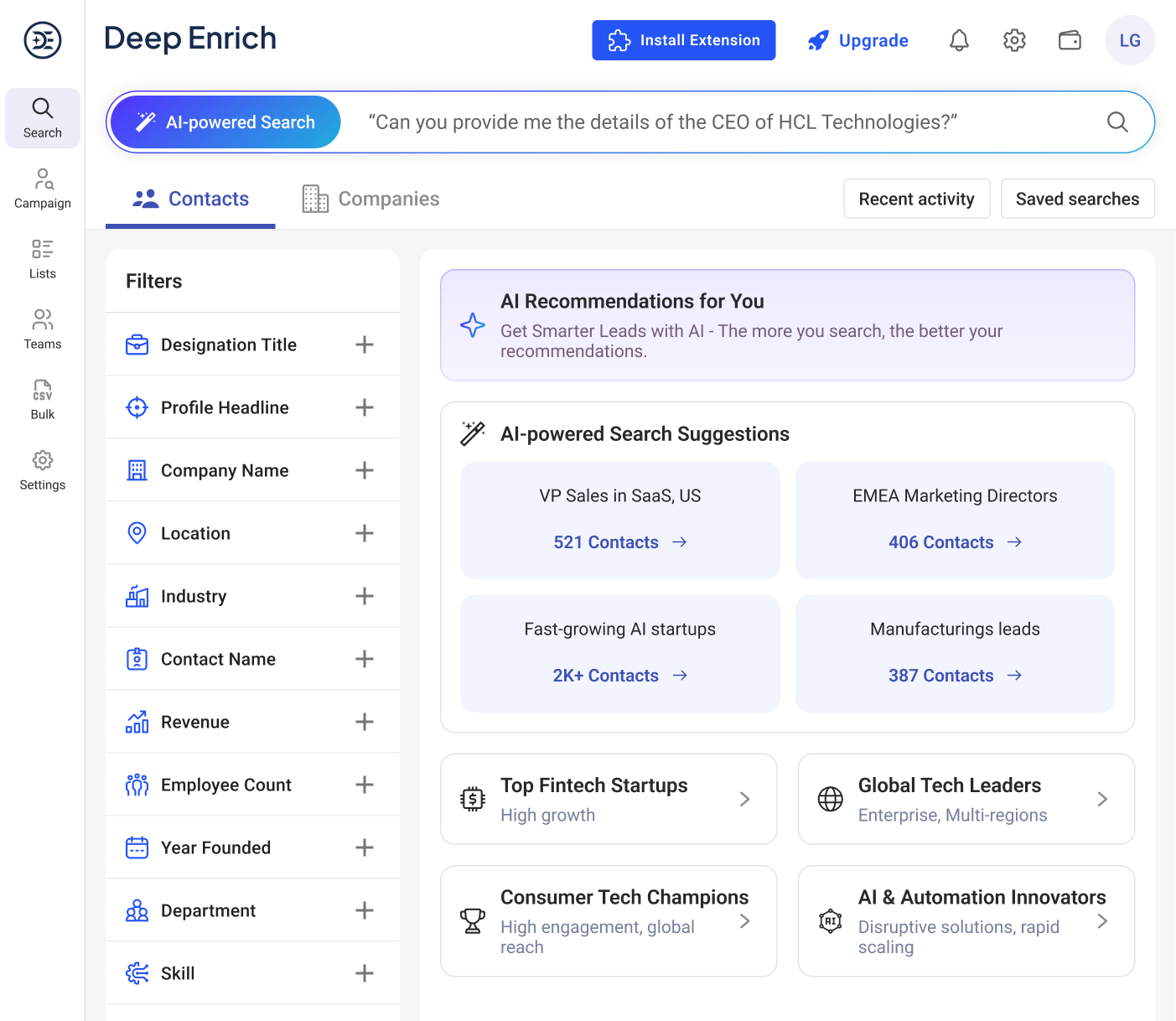Screen dimensions: 1176x1021
Task: Click the wallet icon in header
Action: click(1070, 40)
